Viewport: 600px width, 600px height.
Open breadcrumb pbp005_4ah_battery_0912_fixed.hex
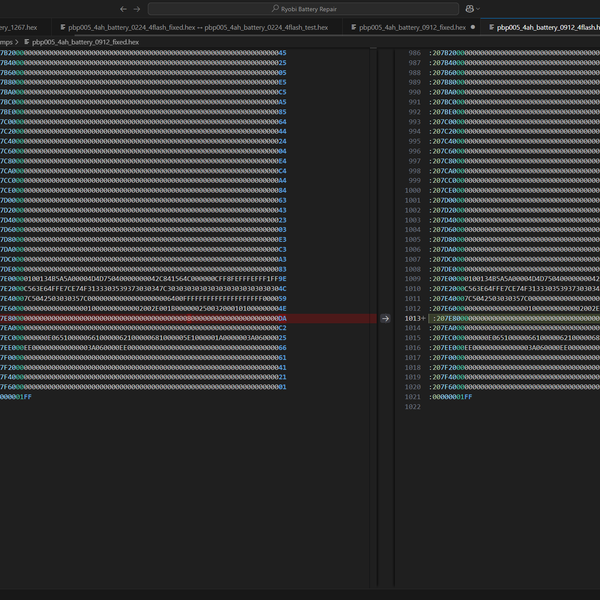(85, 42)
